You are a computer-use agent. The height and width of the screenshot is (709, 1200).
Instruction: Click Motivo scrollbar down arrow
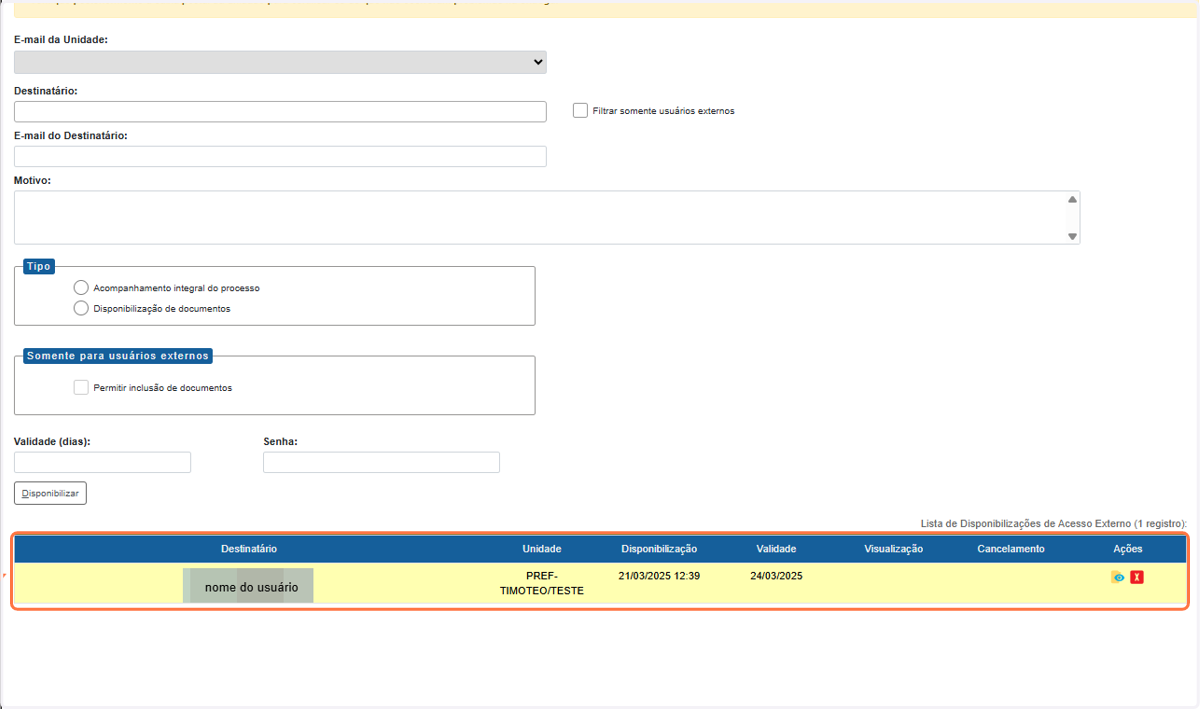(x=1073, y=236)
